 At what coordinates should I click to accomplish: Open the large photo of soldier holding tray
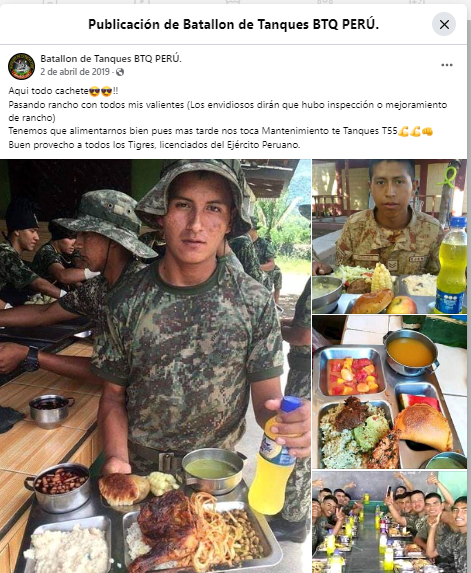tap(155, 366)
